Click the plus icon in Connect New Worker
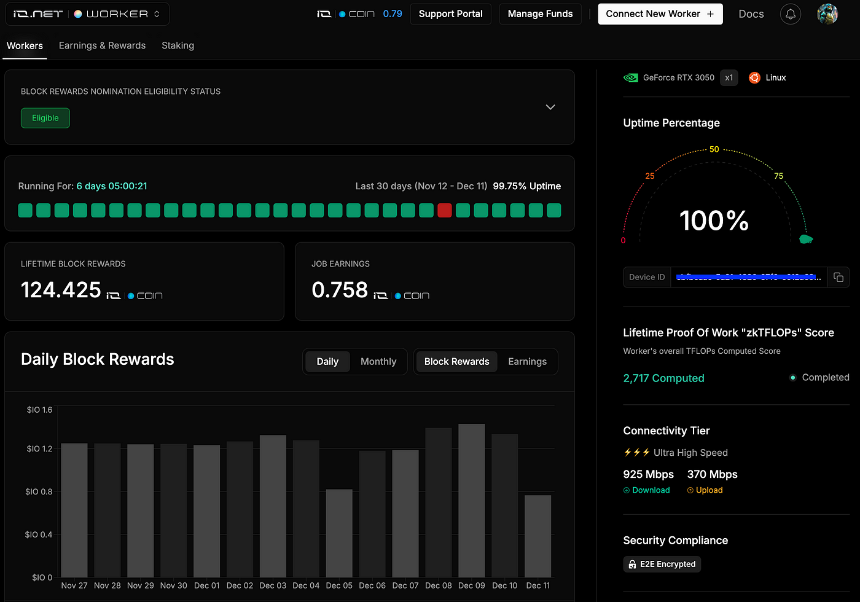 point(710,14)
